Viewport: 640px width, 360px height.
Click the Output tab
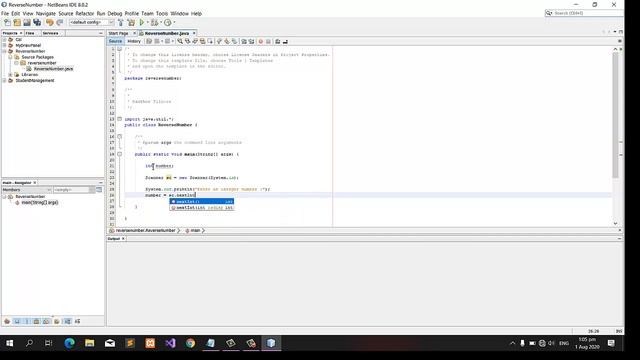(114, 239)
